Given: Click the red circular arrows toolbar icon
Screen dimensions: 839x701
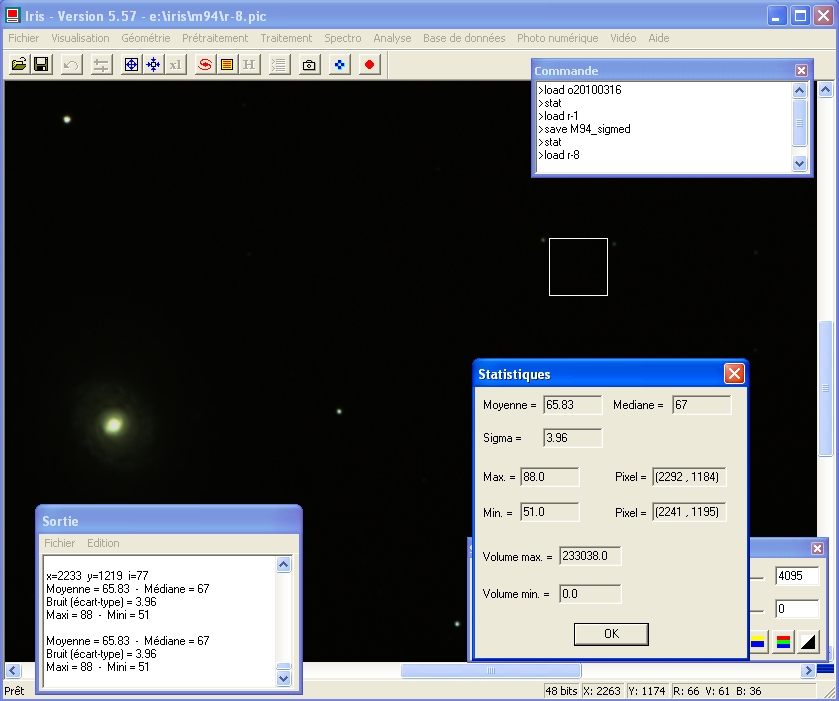Looking at the screenshot, I should click(204, 64).
